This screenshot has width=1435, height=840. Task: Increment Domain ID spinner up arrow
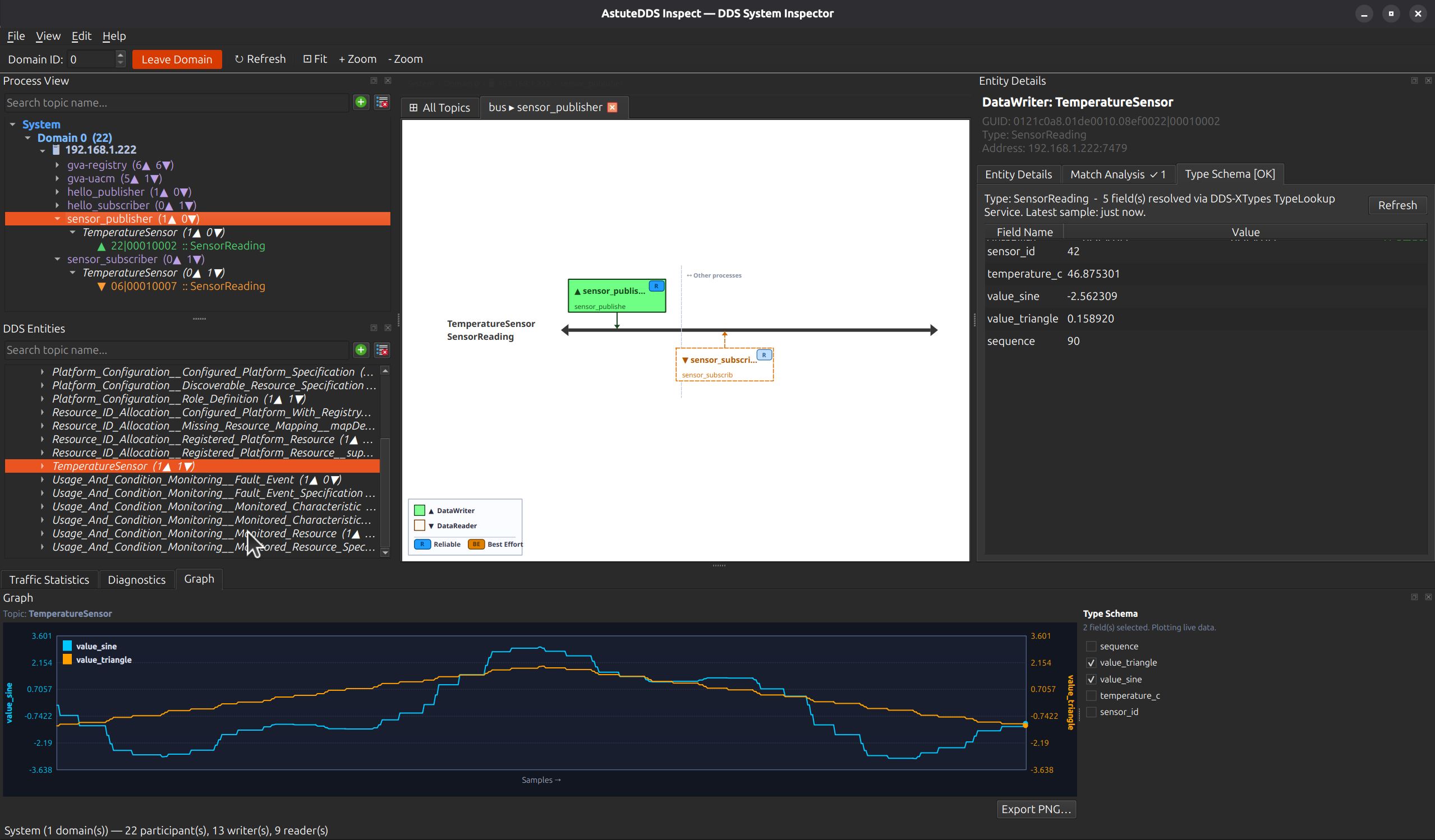click(120, 55)
